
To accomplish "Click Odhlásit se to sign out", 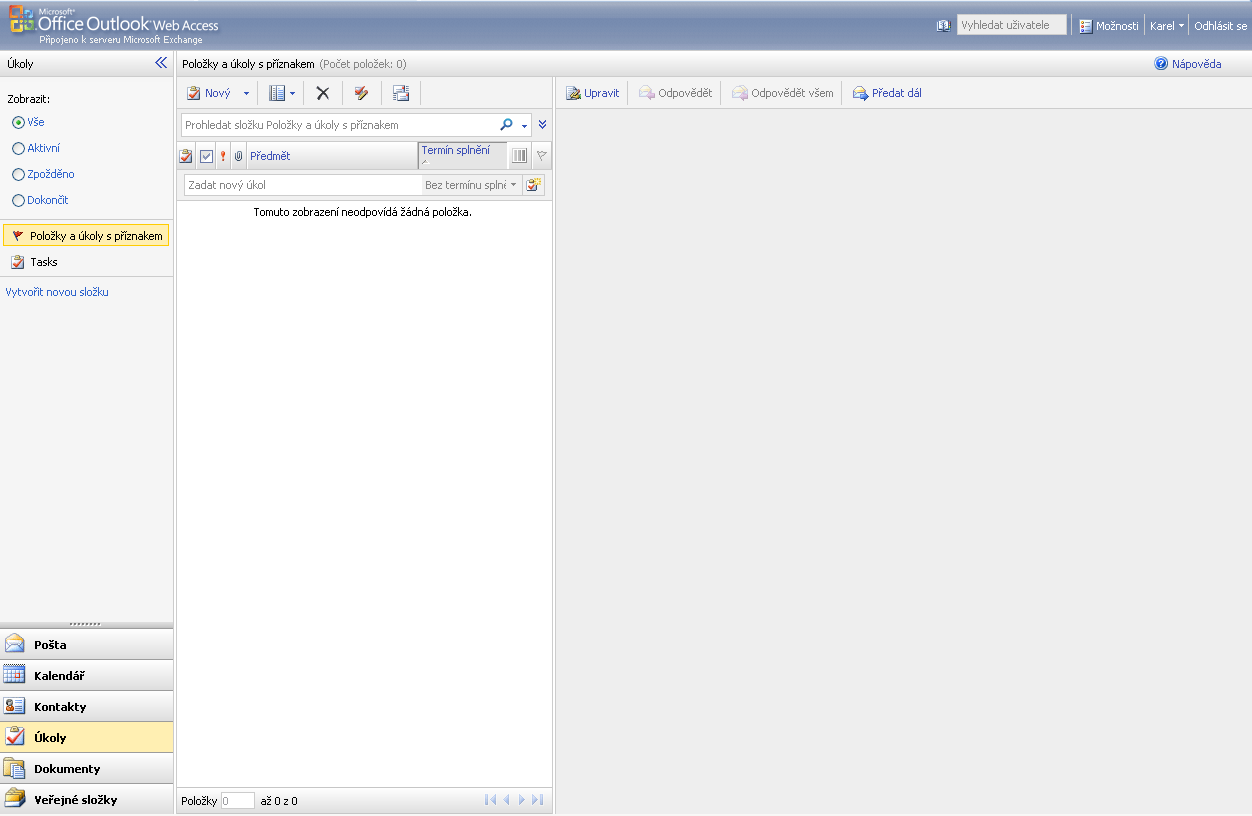I will [x=1219, y=25].
